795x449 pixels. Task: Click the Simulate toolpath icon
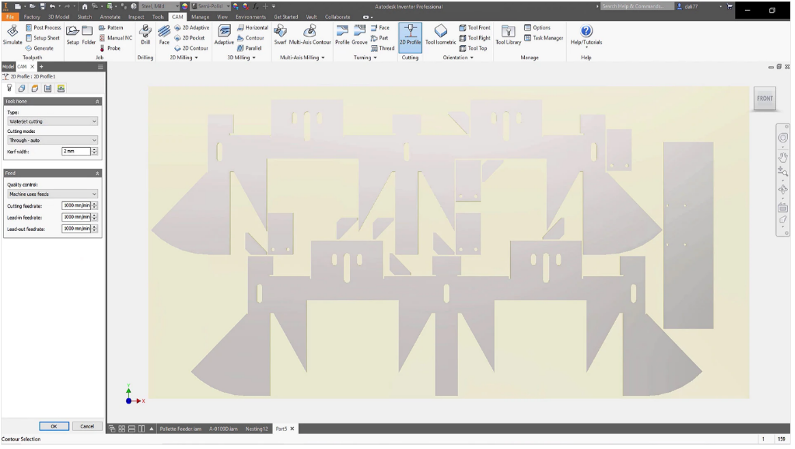click(x=12, y=34)
